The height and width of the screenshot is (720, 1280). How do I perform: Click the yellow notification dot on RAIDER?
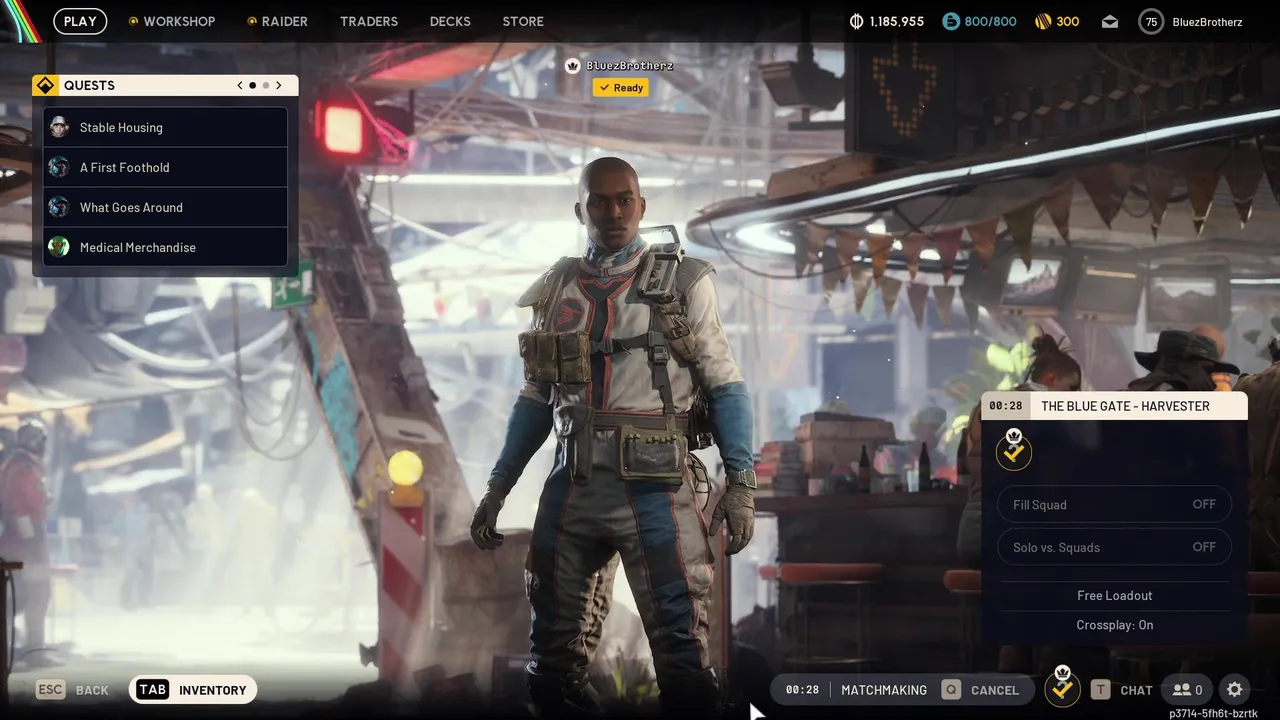point(251,21)
